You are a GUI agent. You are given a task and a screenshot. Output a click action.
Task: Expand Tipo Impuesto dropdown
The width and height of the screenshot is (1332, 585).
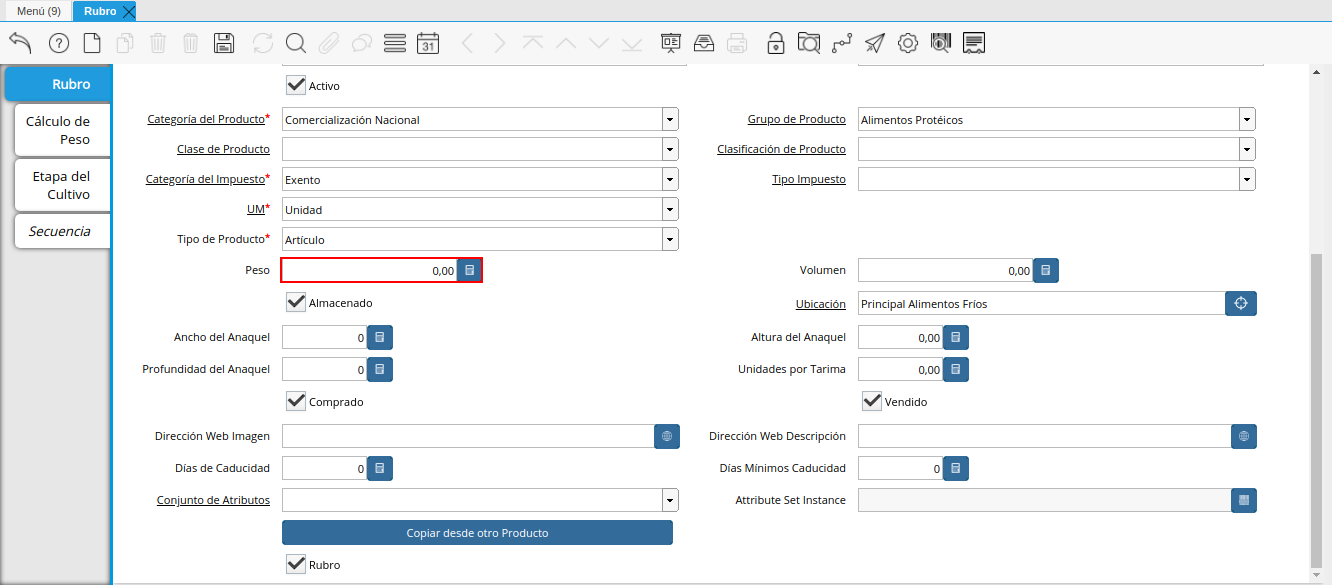tap(1247, 180)
